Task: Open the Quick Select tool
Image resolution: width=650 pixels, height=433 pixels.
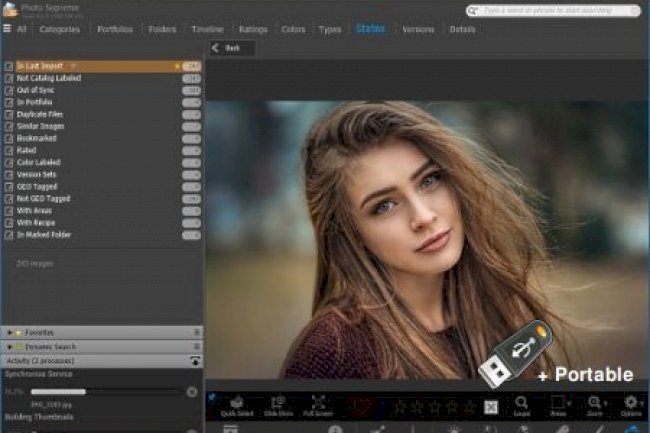Action: tap(237, 406)
